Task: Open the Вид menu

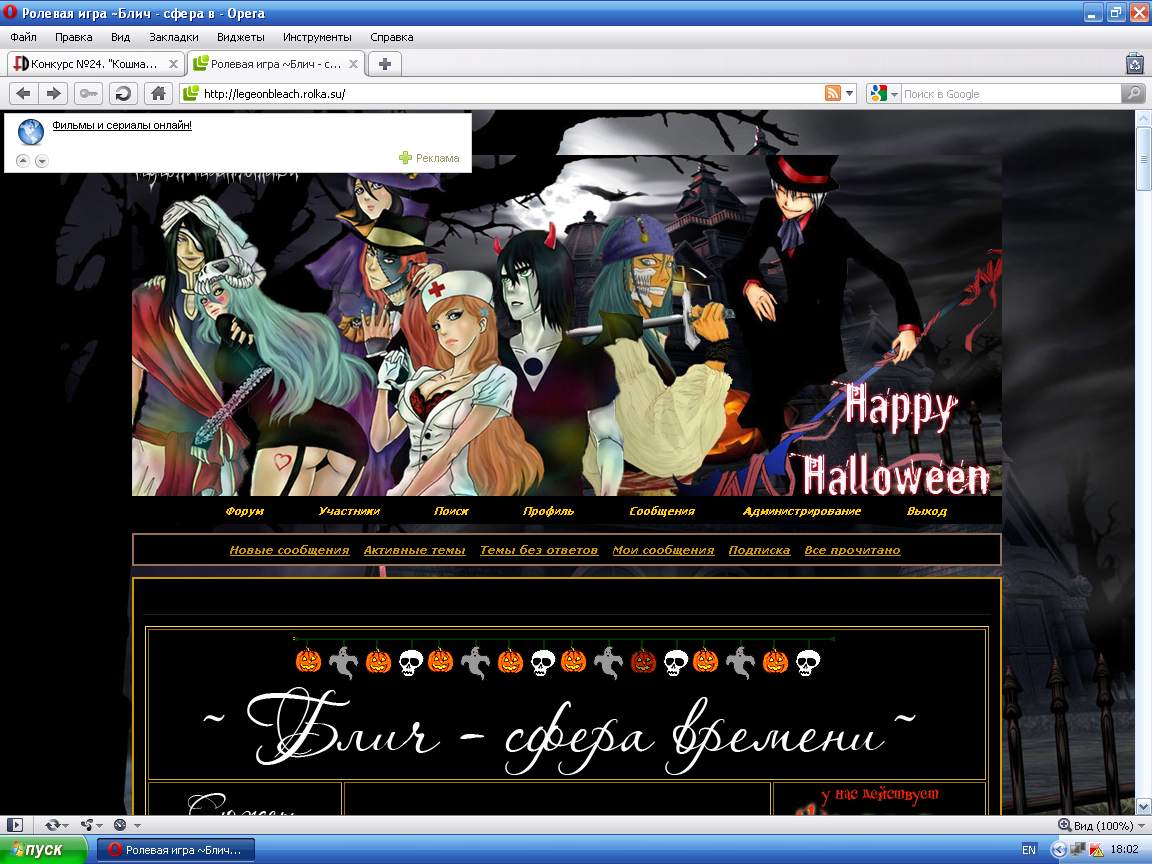Action: pos(120,37)
